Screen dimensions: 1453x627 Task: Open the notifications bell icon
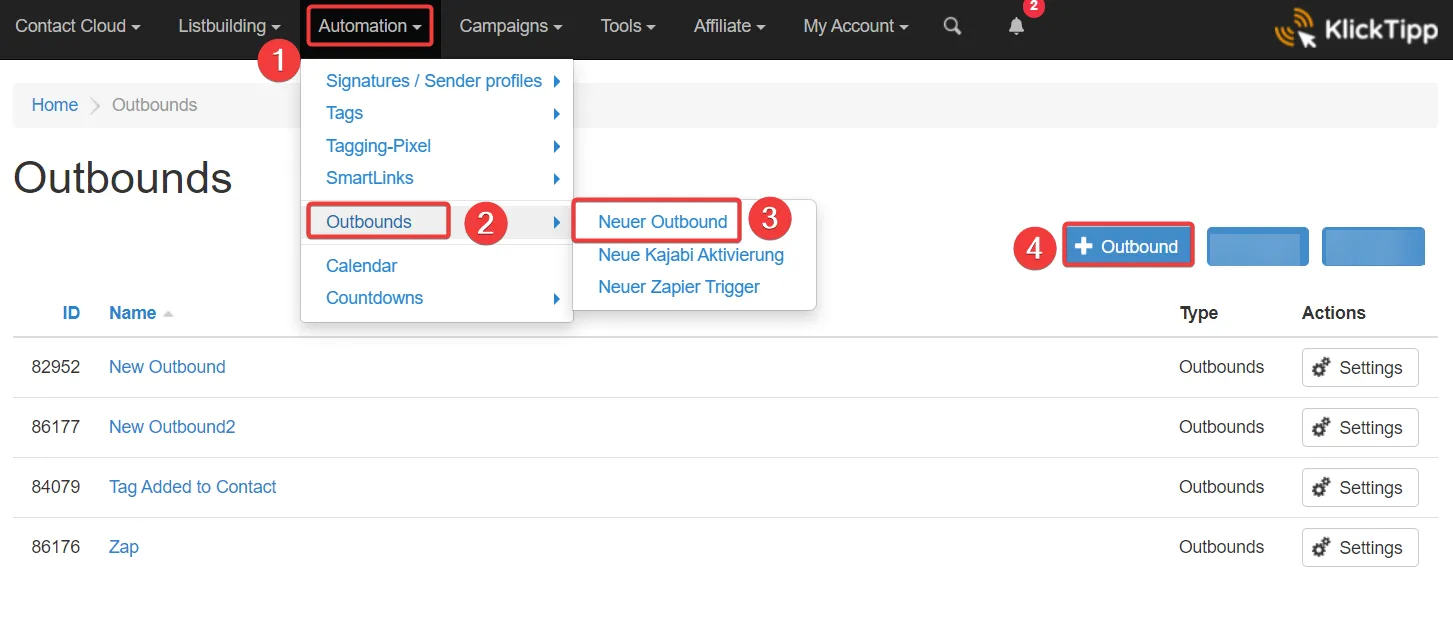(x=1016, y=27)
